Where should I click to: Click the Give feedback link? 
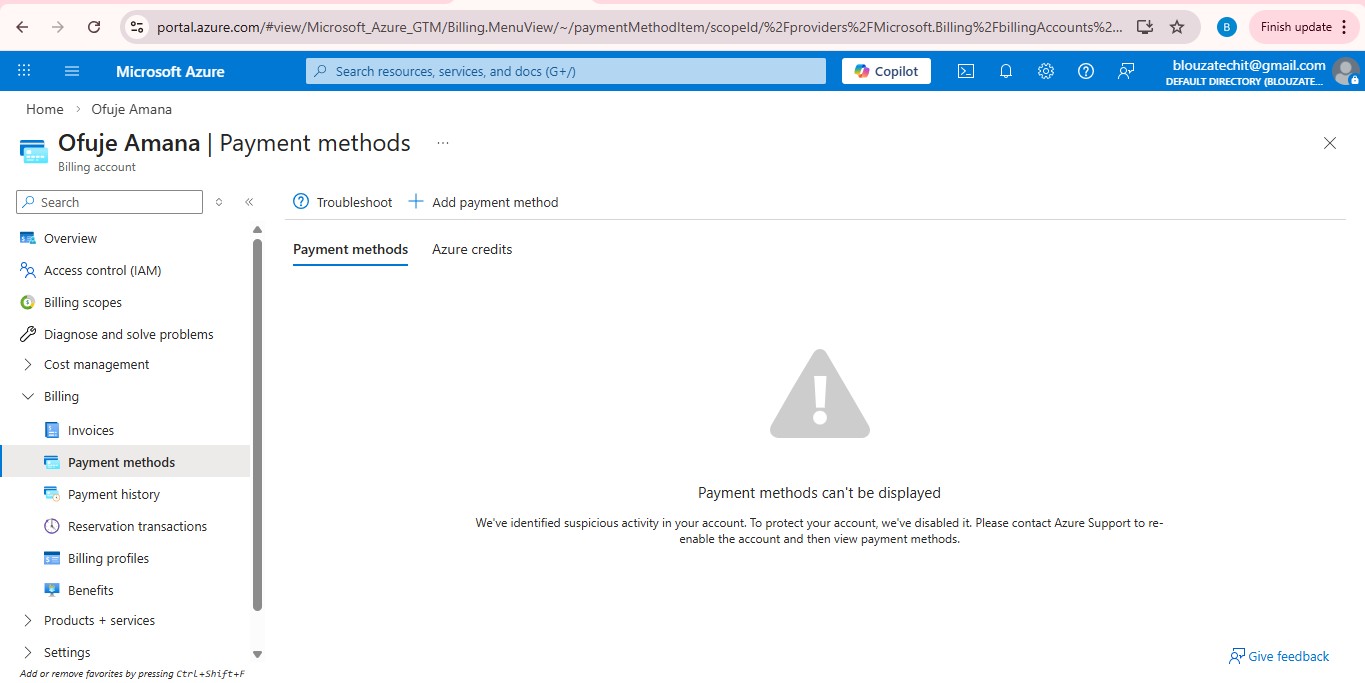click(1279, 656)
